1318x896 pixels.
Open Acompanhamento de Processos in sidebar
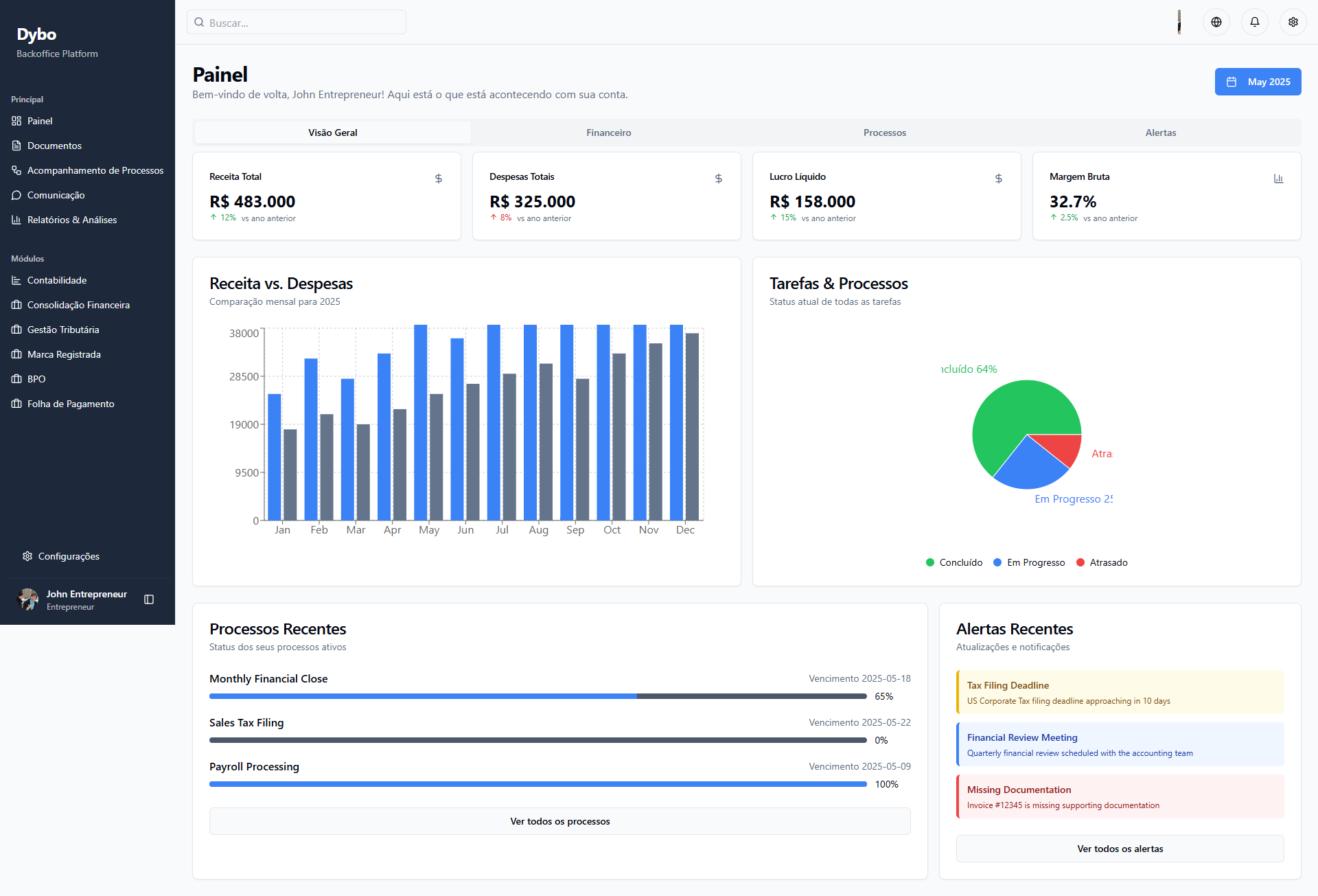[87, 170]
